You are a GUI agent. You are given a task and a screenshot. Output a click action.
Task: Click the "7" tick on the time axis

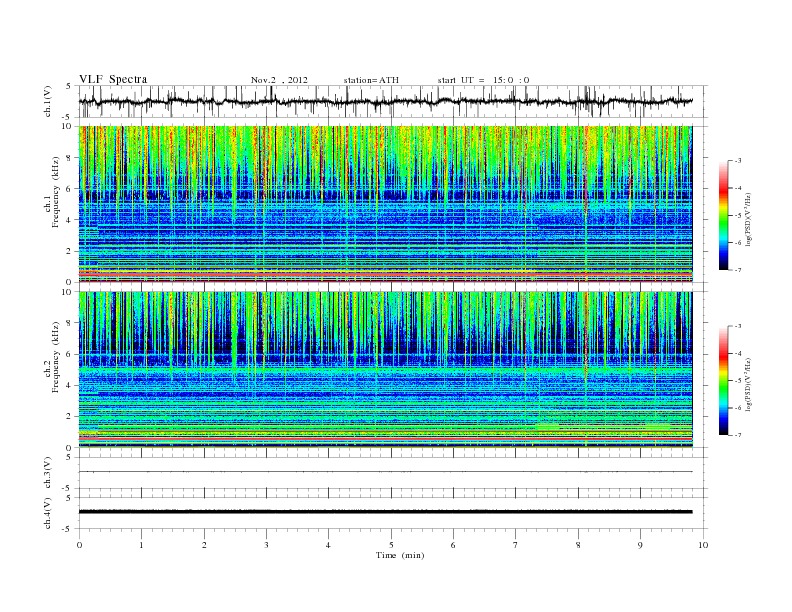point(516,545)
